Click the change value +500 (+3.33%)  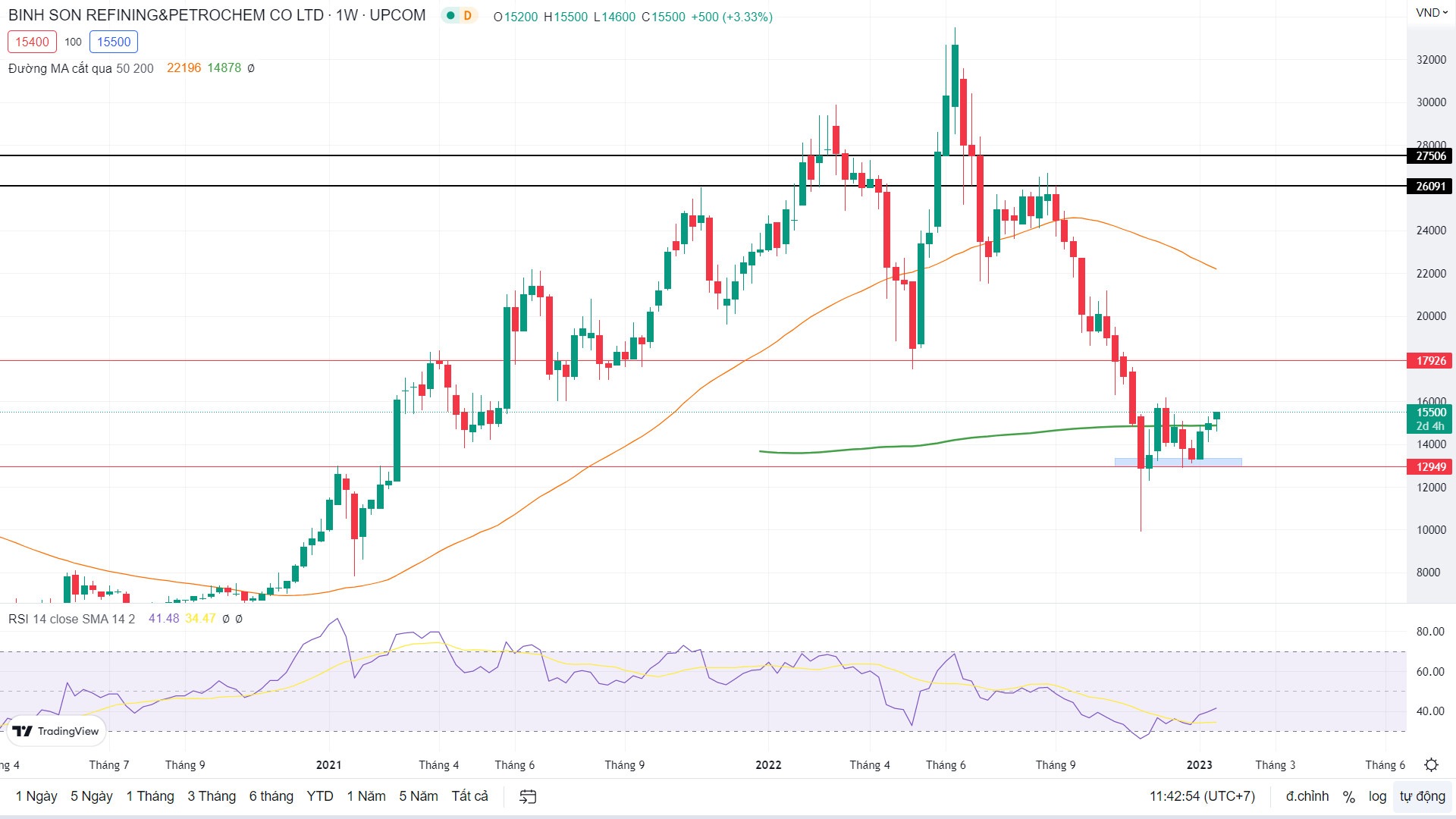732,17
